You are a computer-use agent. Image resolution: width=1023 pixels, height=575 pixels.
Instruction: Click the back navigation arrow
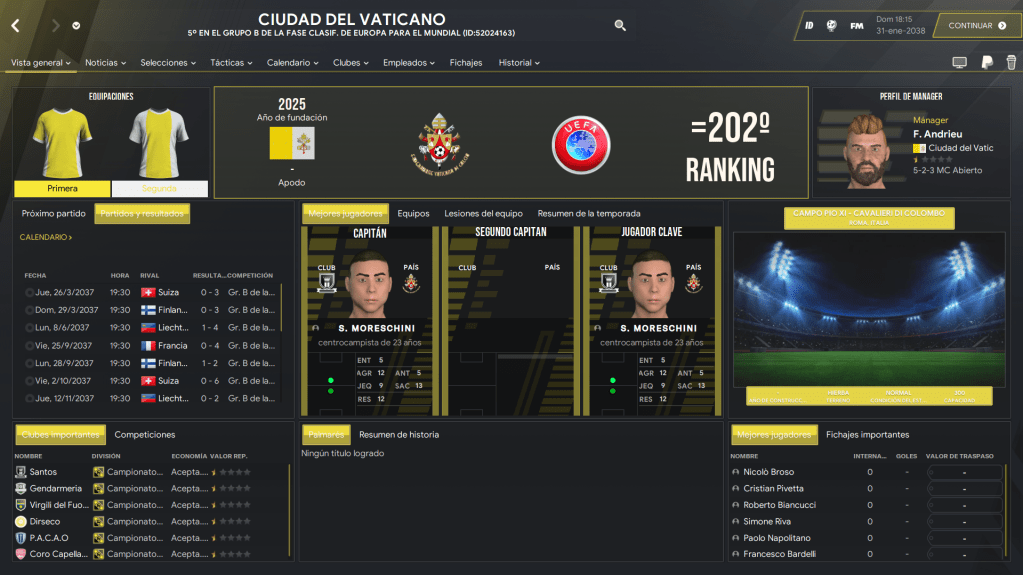pyautogui.click(x=16, y=25)
